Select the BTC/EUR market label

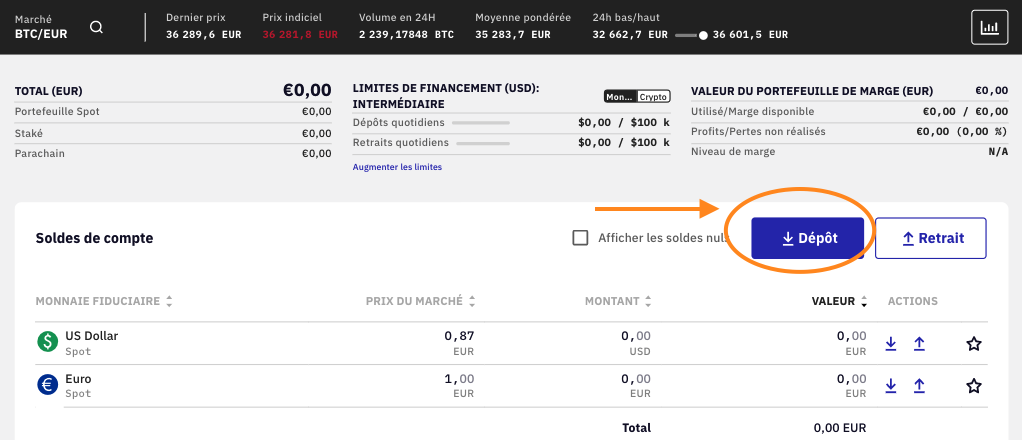pos(41,34)
